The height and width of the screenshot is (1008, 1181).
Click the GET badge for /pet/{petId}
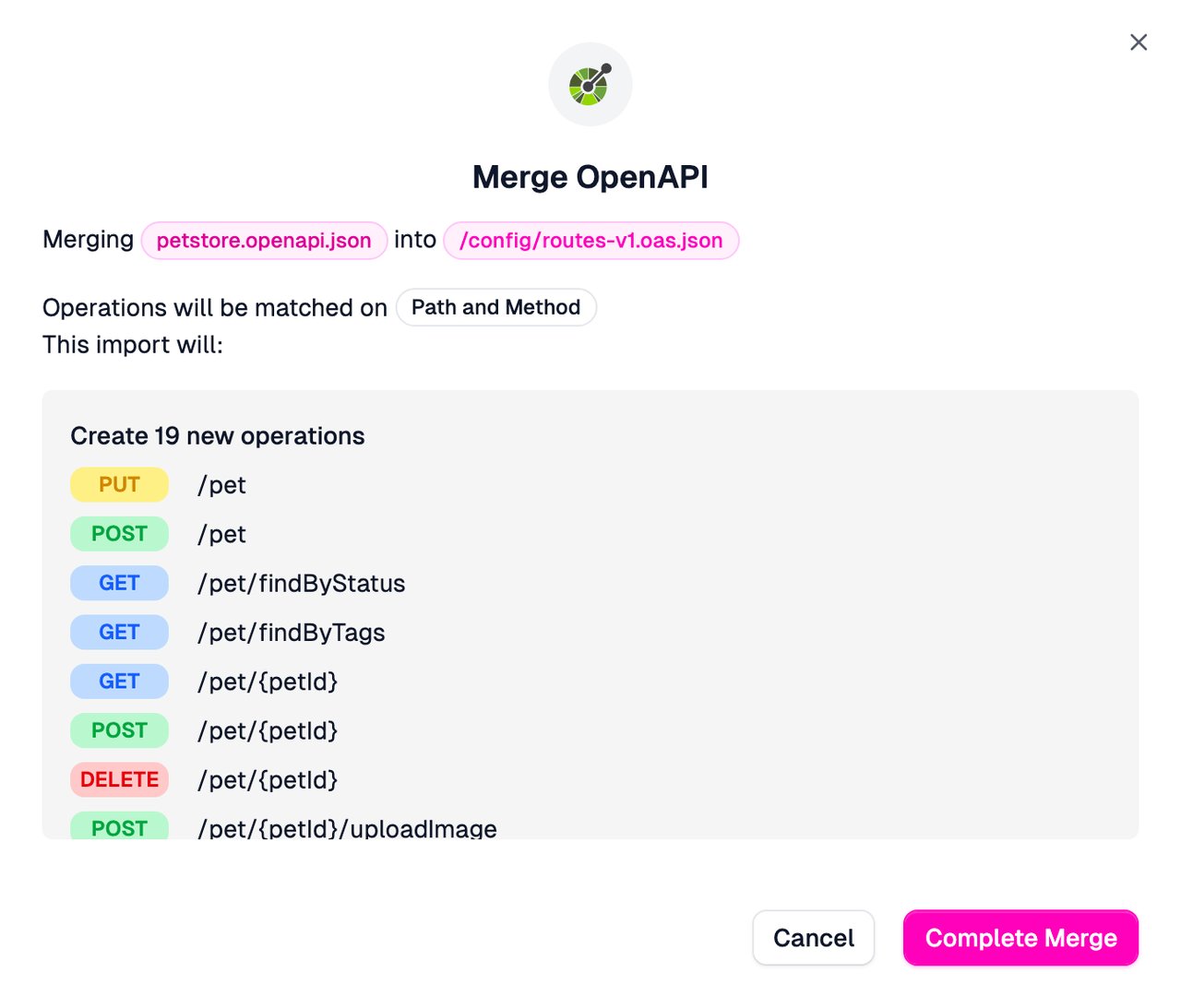click(120, 682)
